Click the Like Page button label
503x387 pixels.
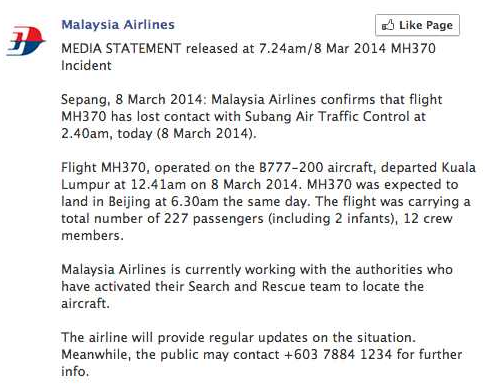tap(426, 25)
